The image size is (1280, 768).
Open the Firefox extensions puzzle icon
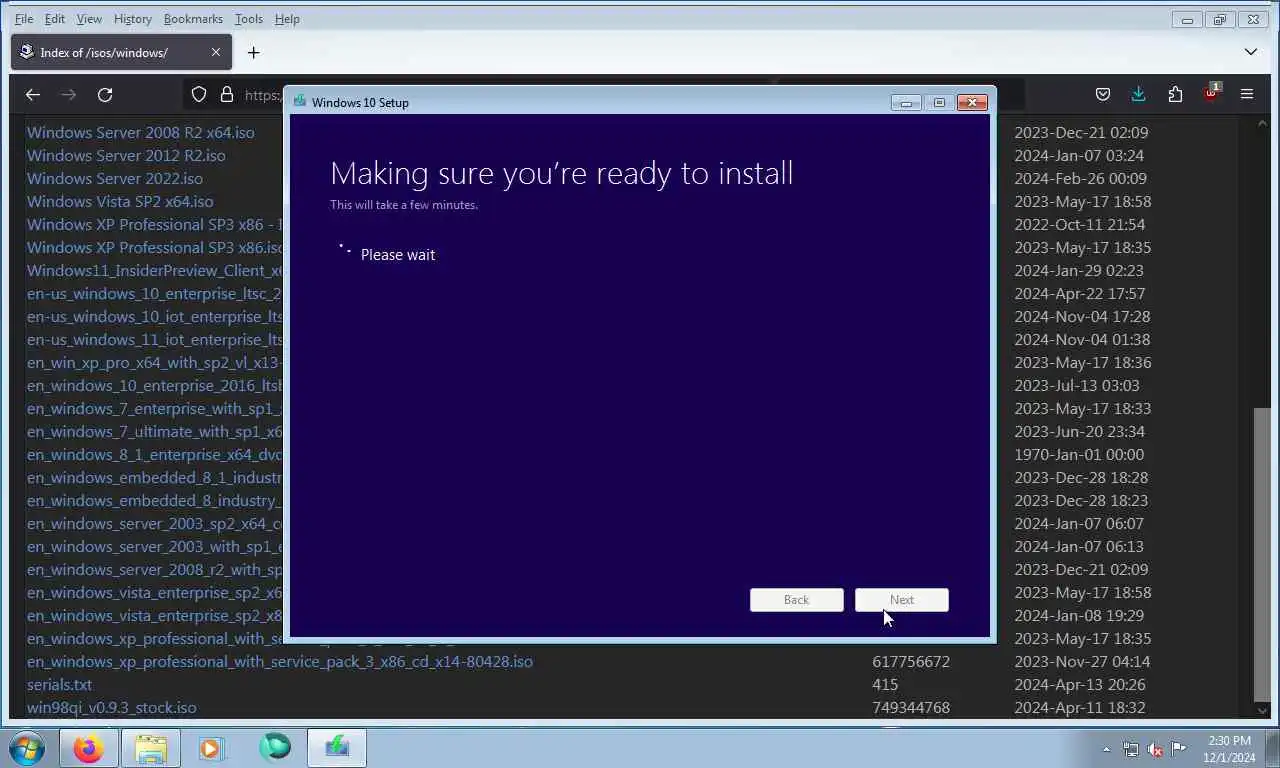pos(1175,94)
